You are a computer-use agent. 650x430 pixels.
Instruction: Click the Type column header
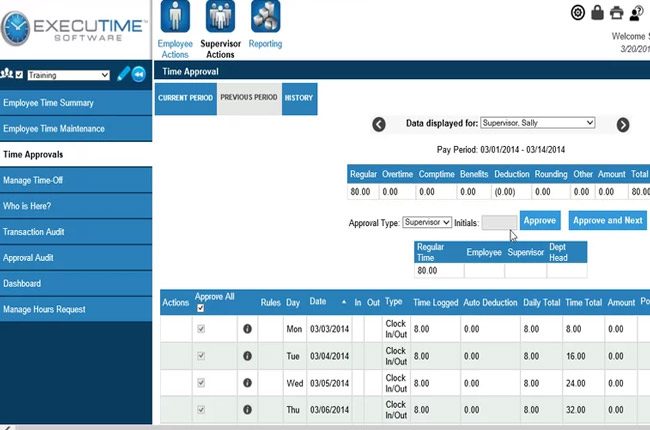393,301
